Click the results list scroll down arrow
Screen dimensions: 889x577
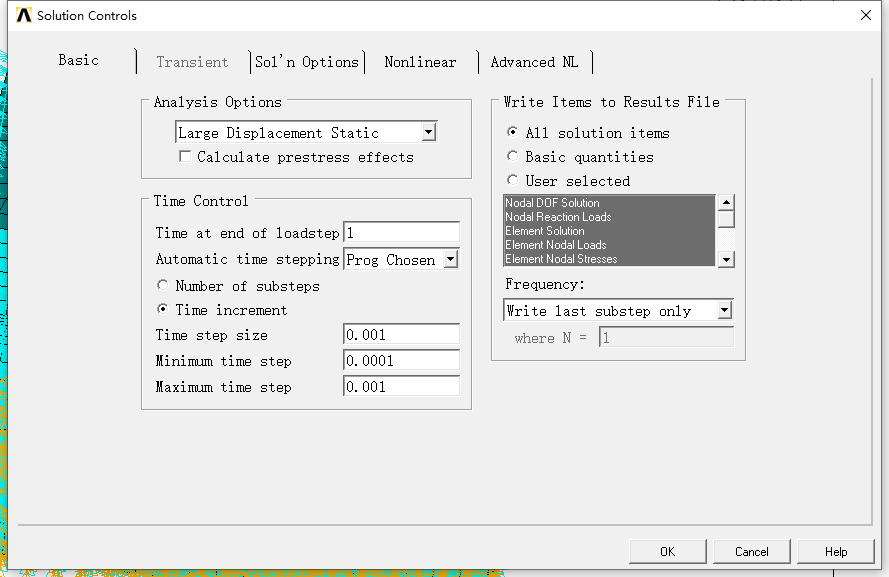coord(726,260)
